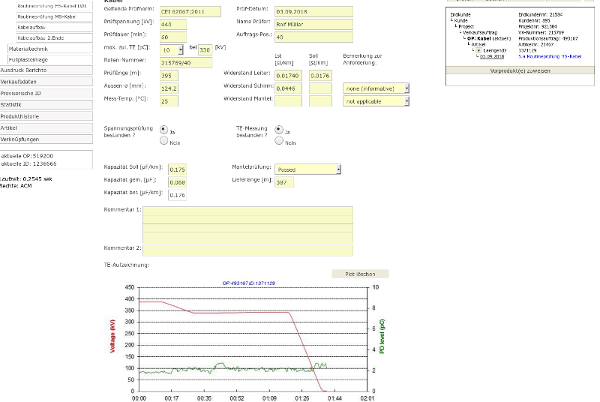
Task: Open the Provisorische ID menu entry
Action: 46,93
